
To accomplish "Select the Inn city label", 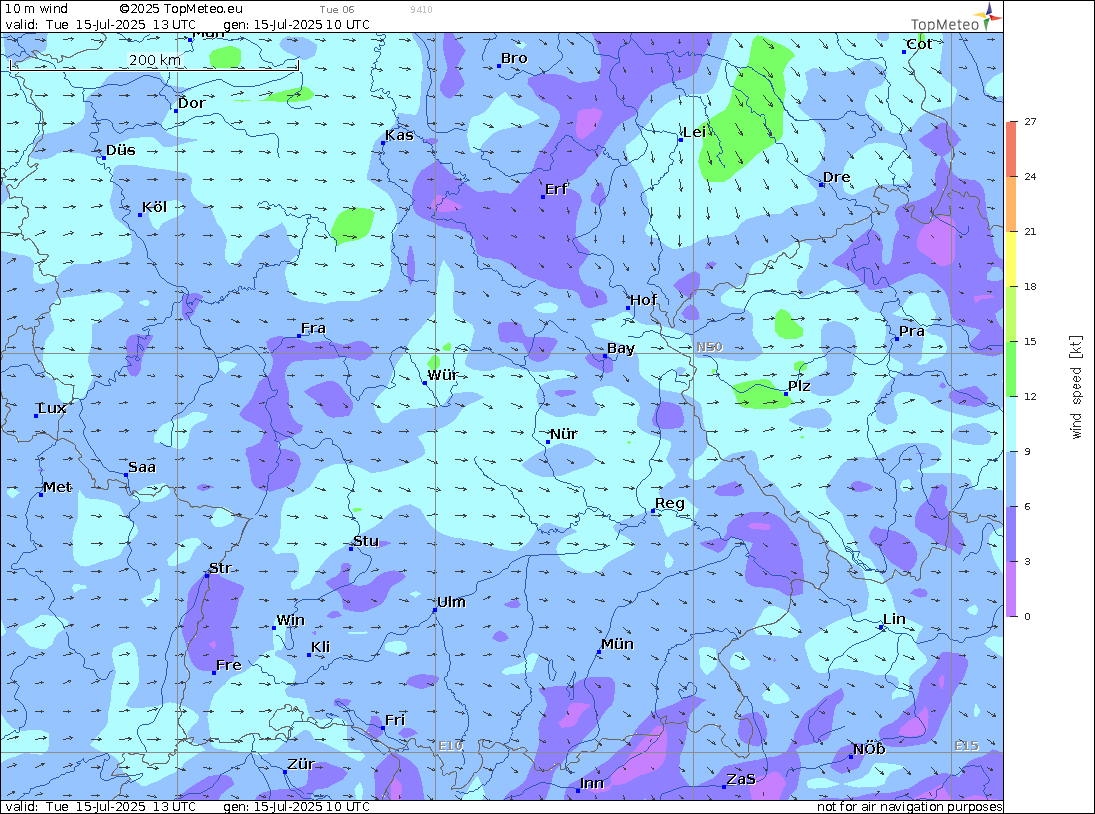I will (591, 783).
